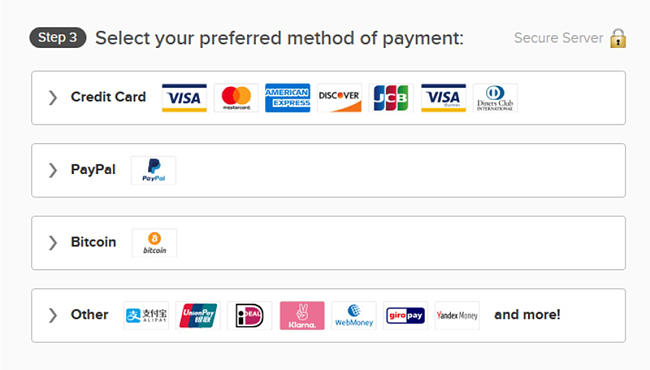The image size is (650, 370).
Task: Pick the pink Klarna icon
Action: tap(302, 315)
